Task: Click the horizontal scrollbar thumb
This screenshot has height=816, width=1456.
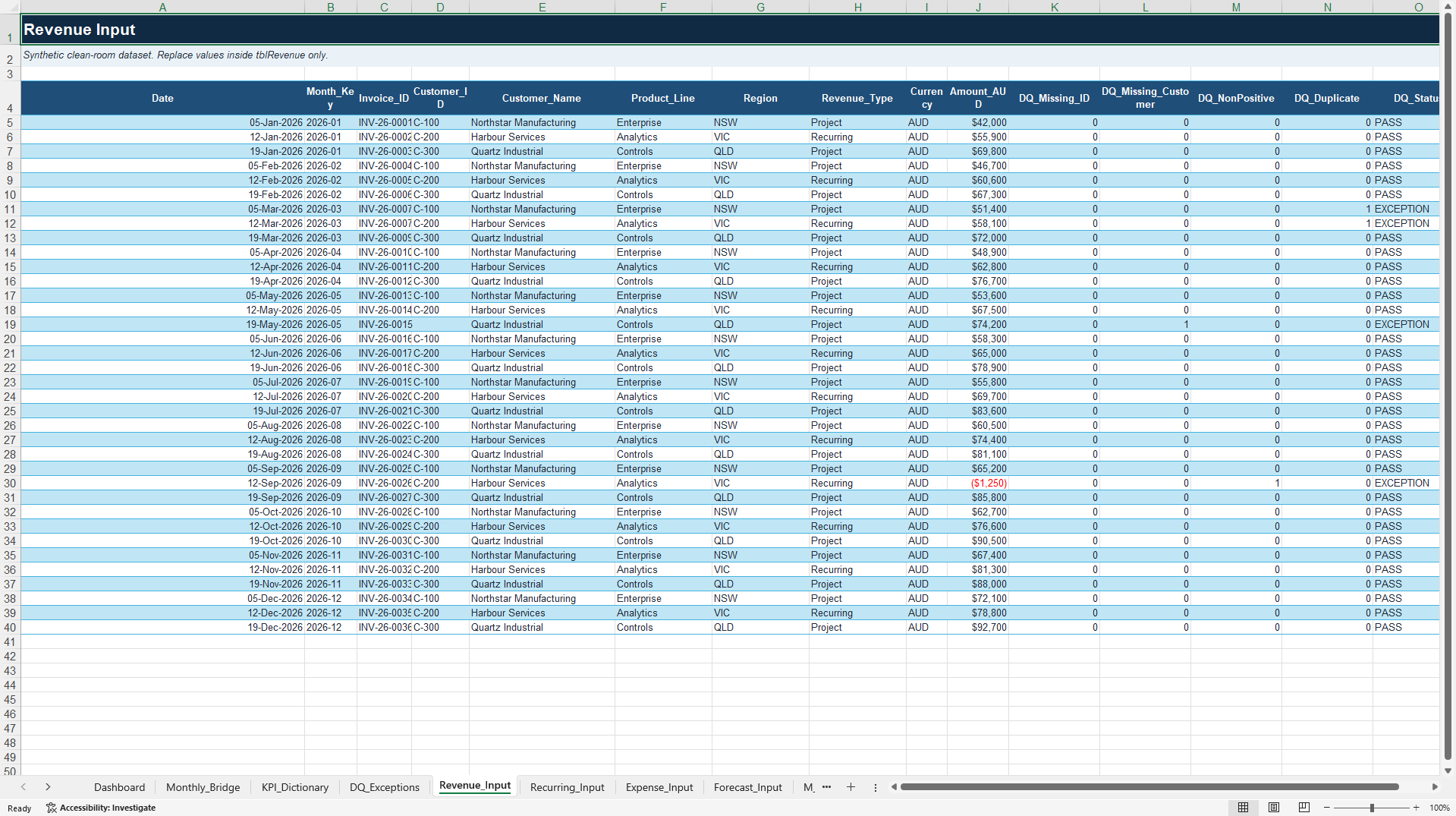Action: 1149,787
